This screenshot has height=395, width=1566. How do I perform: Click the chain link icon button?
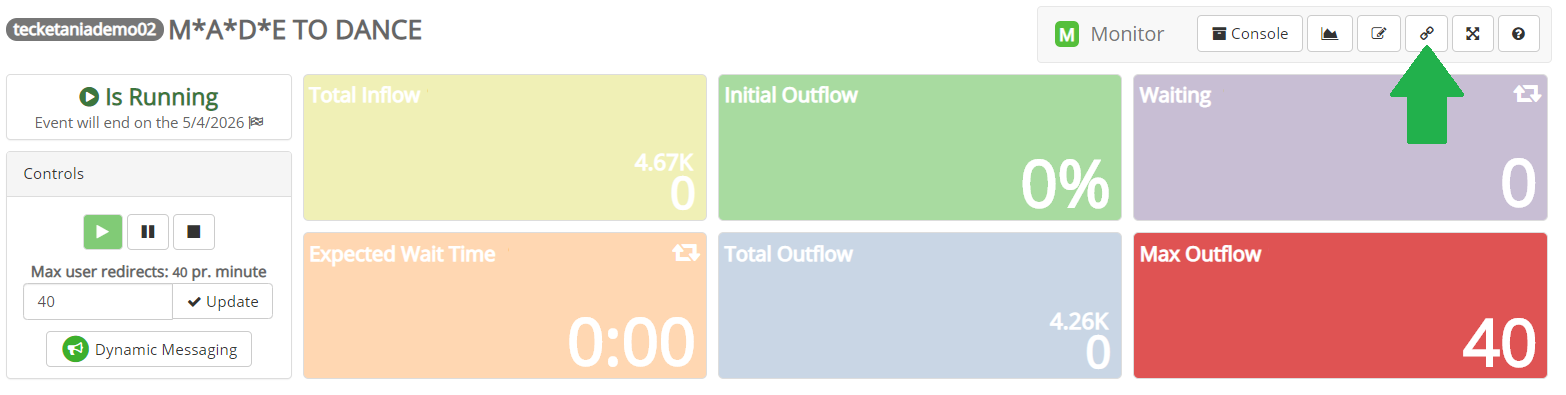tap(1426, 34)
